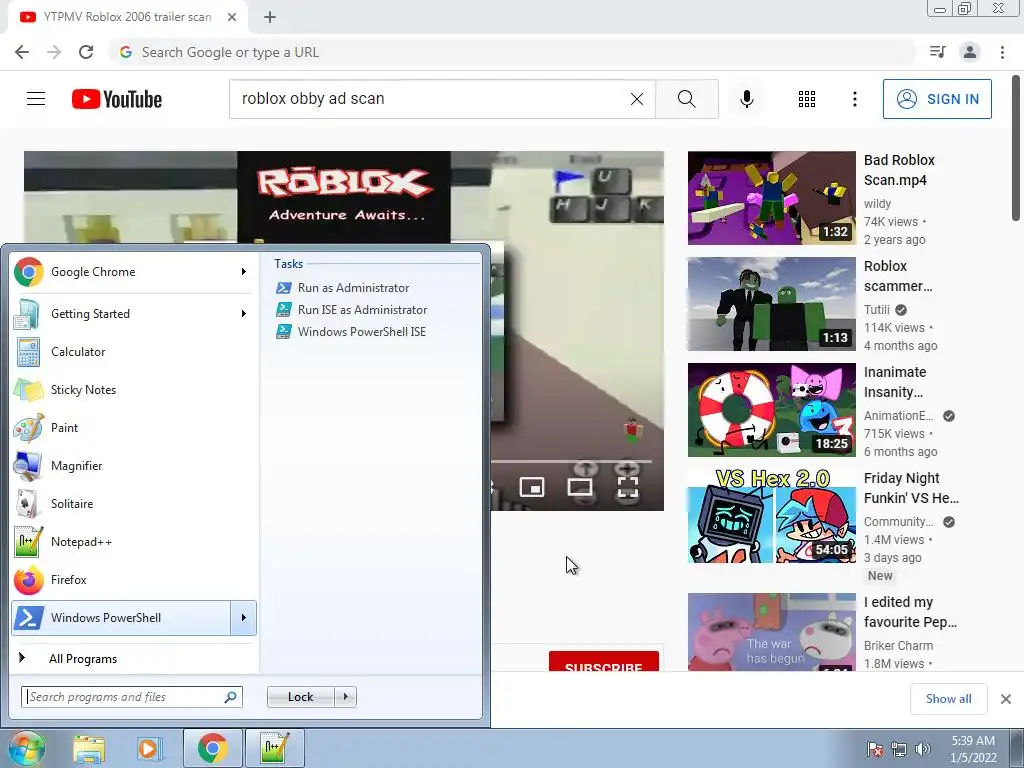This screenshot has height=768, width=1024.
Task: Click the YouTube logo
Action: [117, 99]
